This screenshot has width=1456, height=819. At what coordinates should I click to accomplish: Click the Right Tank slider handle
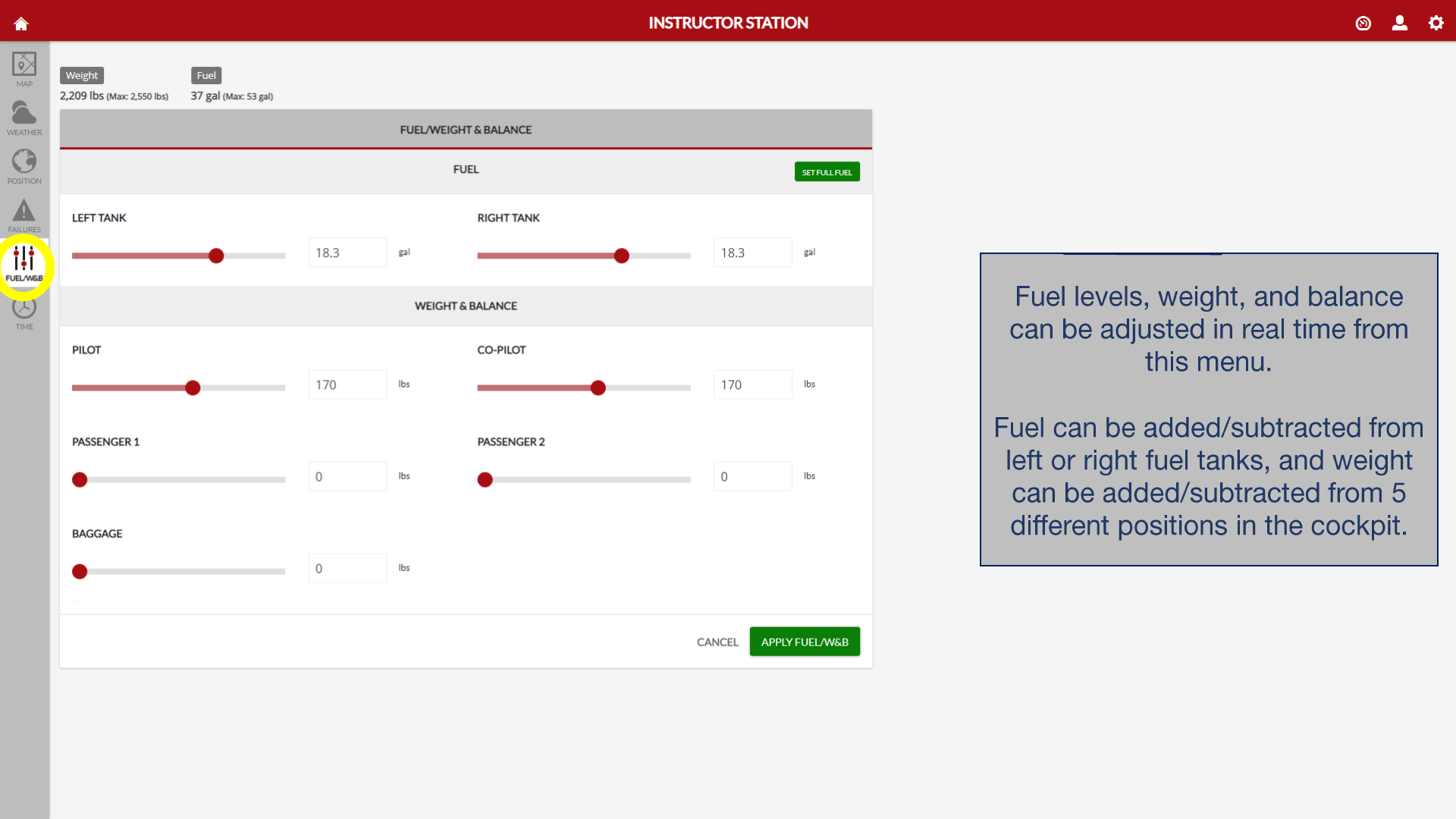point(622,256)
